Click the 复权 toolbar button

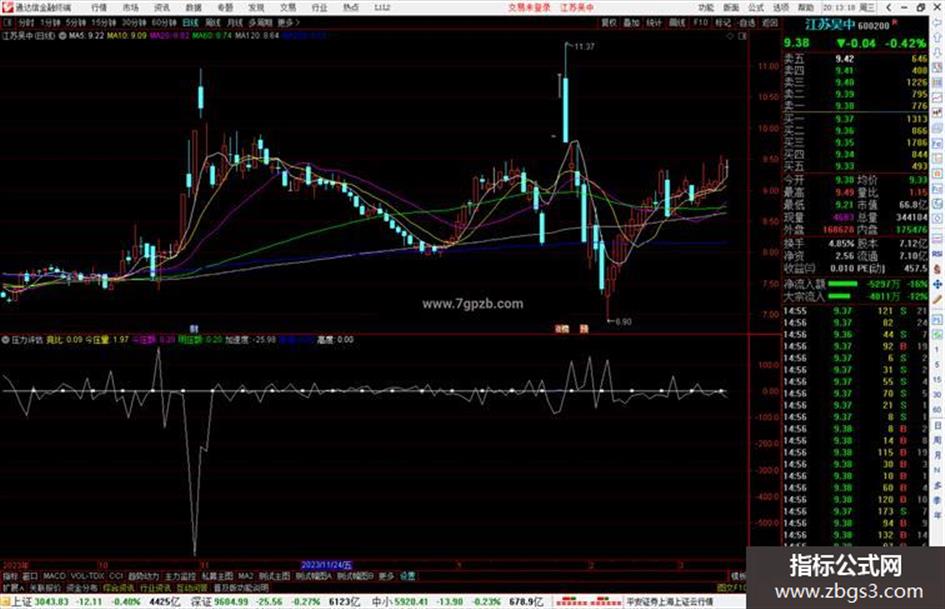pos(609,22)
